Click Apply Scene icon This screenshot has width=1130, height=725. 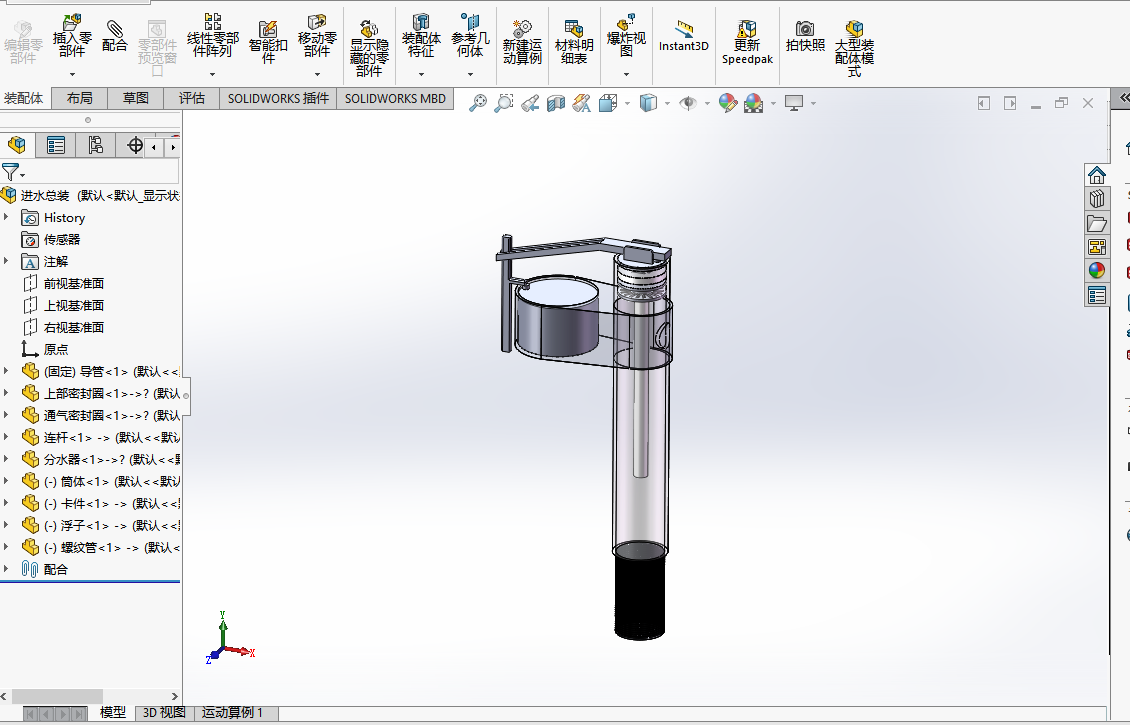point(754,103)
